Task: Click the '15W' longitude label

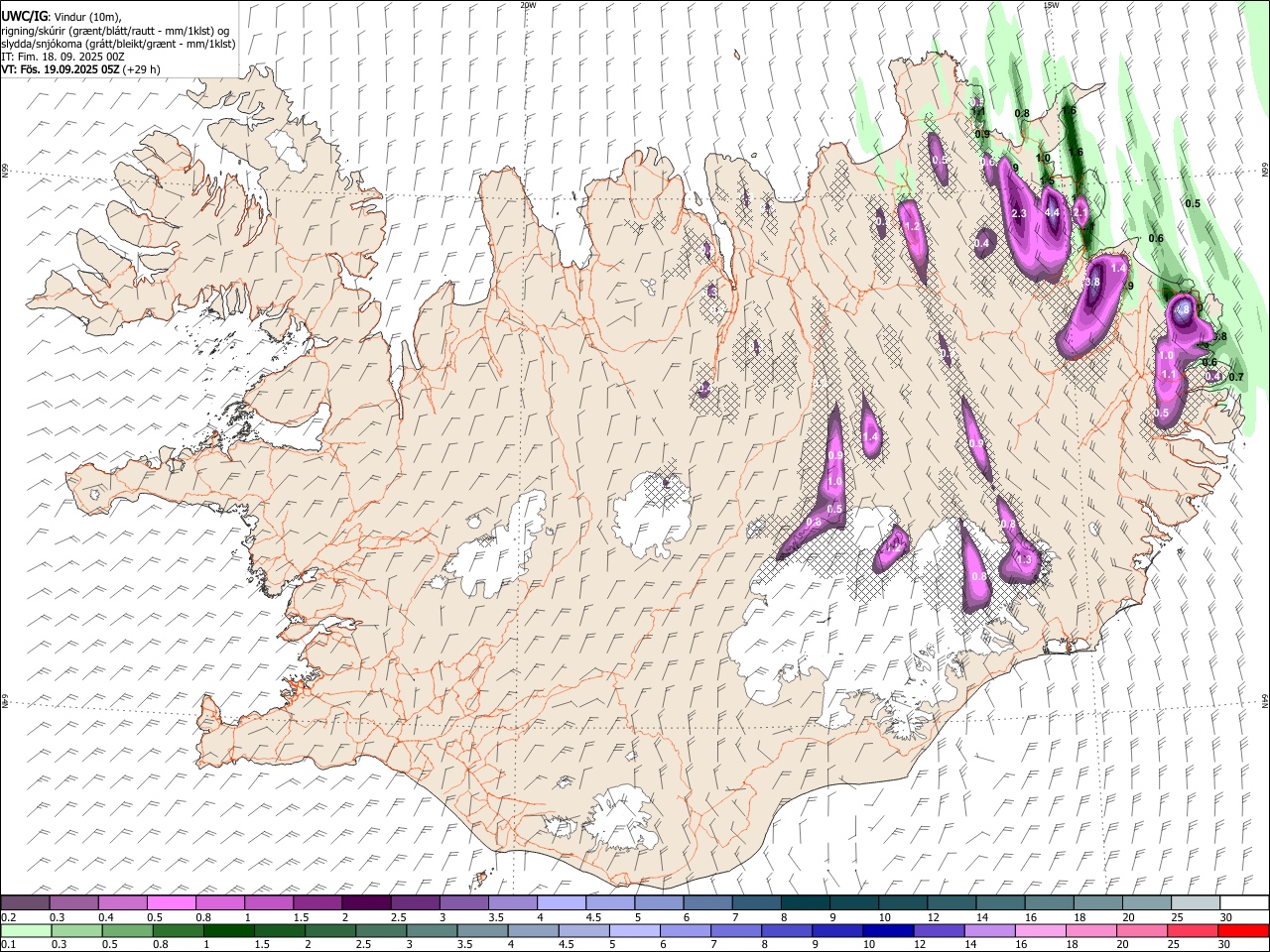Action: click(x=1051, y=5)
